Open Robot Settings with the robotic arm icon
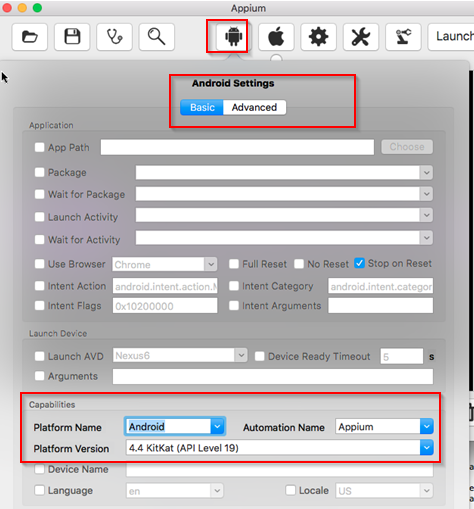Viewport: 474px width, 509px height. (403, 37)
